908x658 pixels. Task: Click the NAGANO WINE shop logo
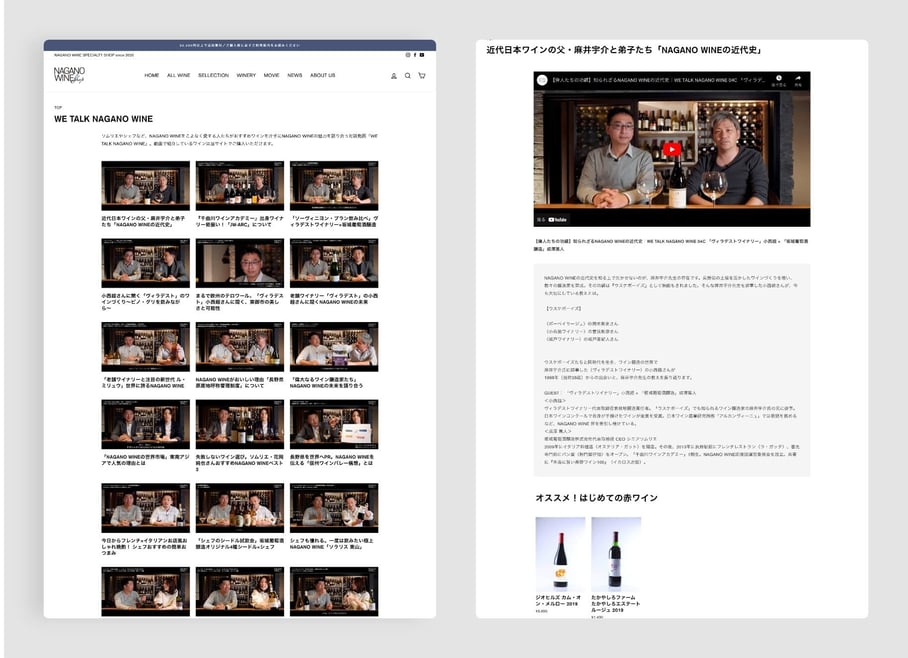[69, 75]
